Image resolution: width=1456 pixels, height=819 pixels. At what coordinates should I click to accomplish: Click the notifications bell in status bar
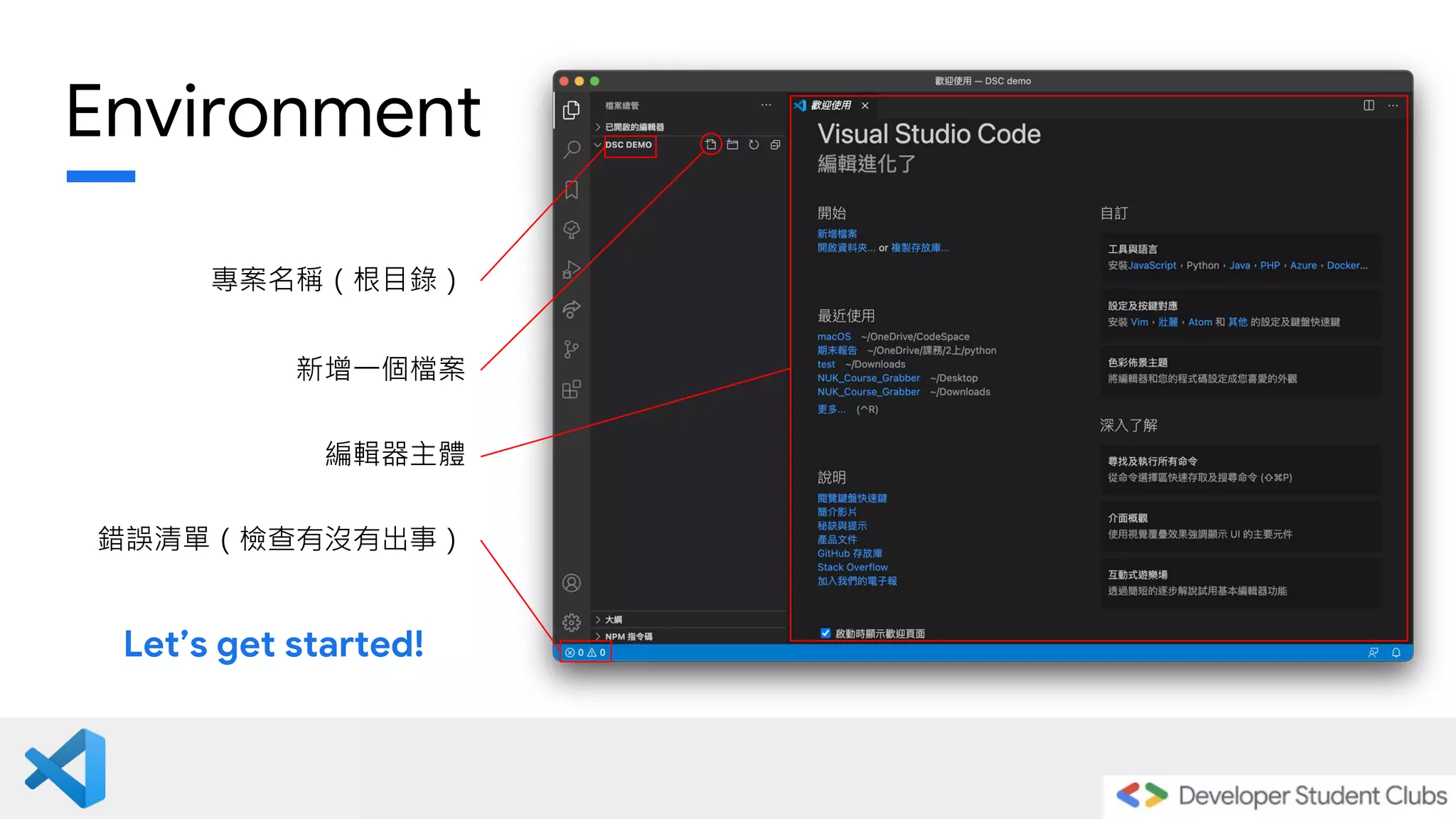pyautogui.click(x=1396, y=653)
